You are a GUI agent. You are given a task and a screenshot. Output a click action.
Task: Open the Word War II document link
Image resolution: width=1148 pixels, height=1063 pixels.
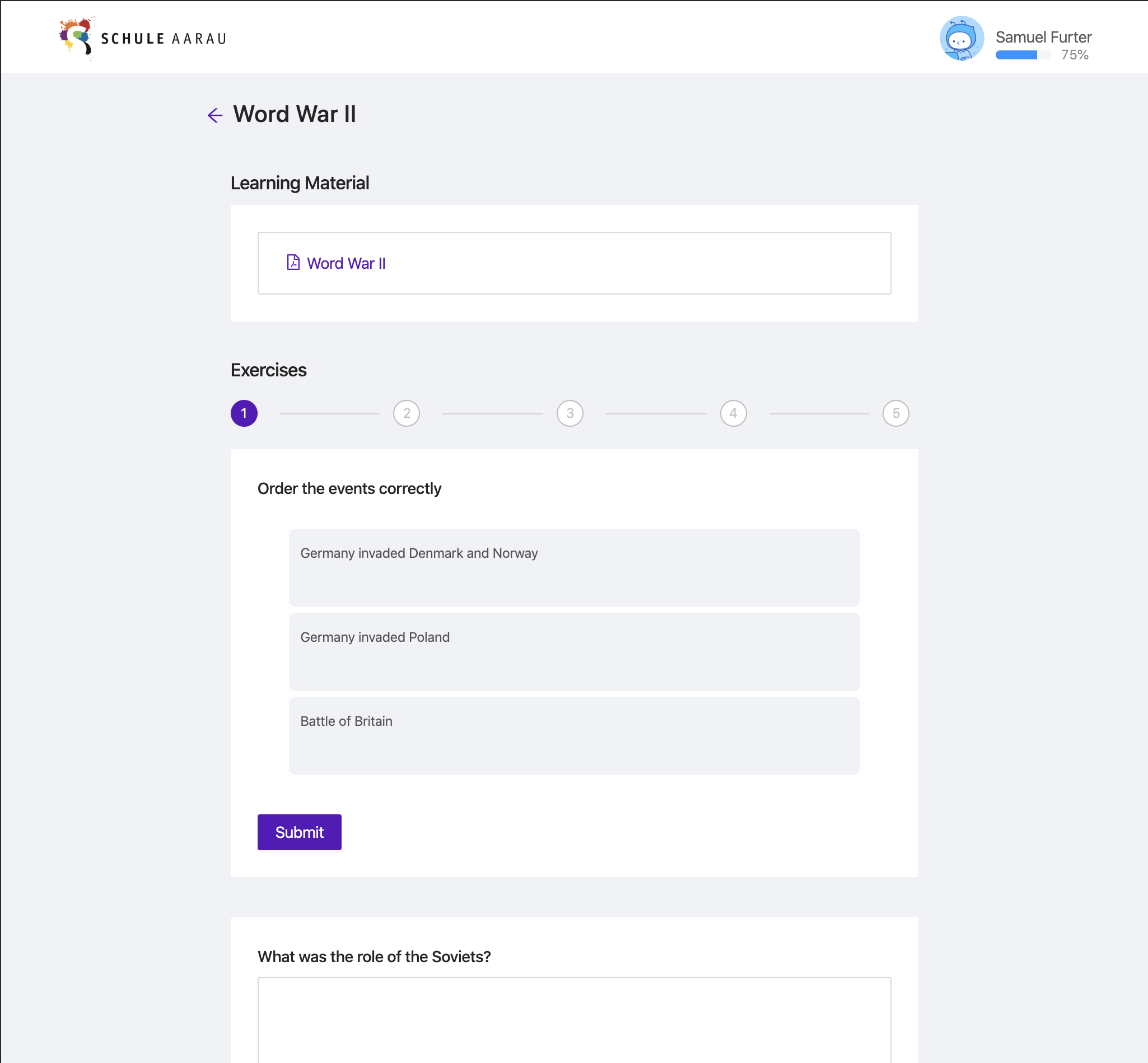coord(346,263)
